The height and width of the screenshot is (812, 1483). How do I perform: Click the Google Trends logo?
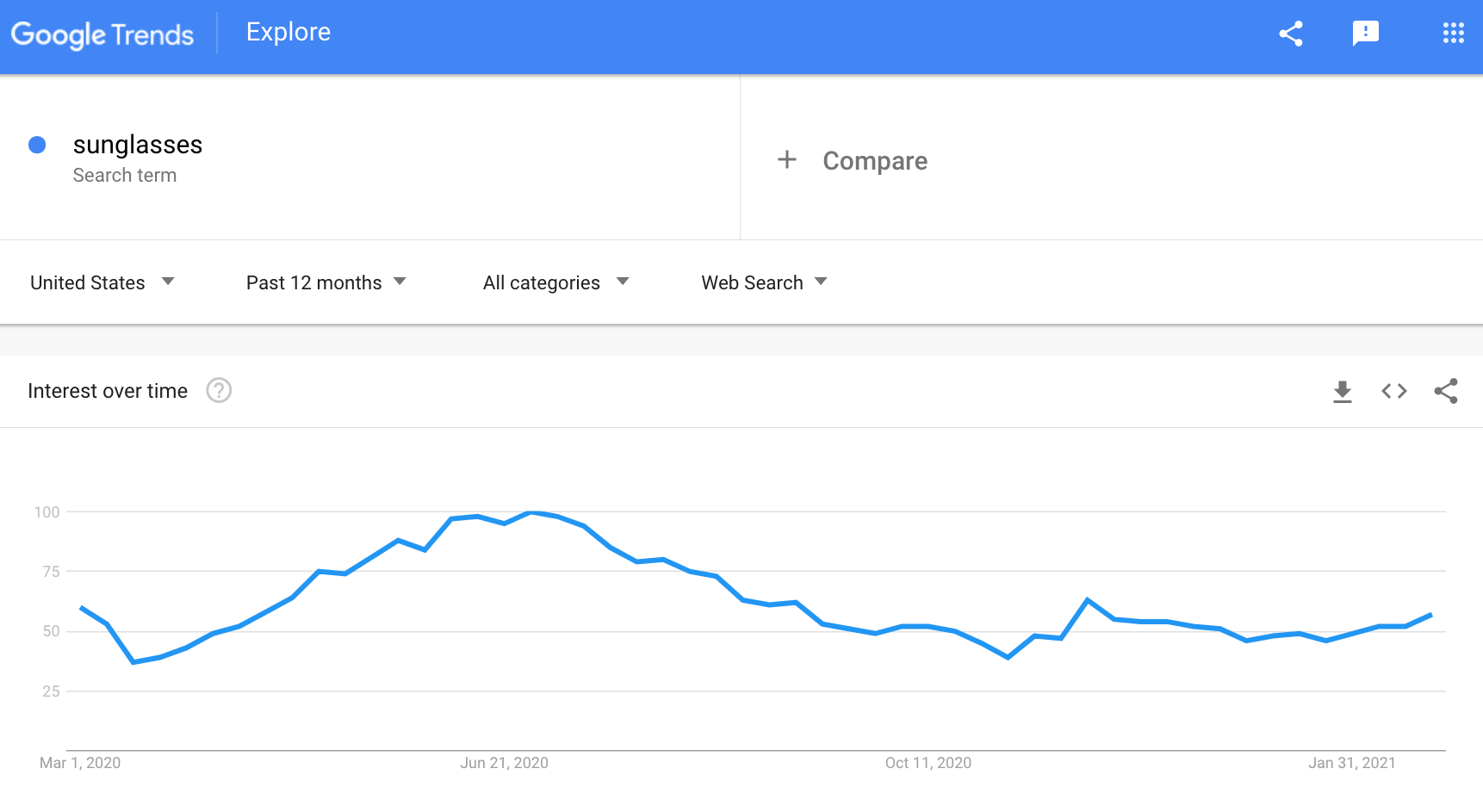(102, 34)
